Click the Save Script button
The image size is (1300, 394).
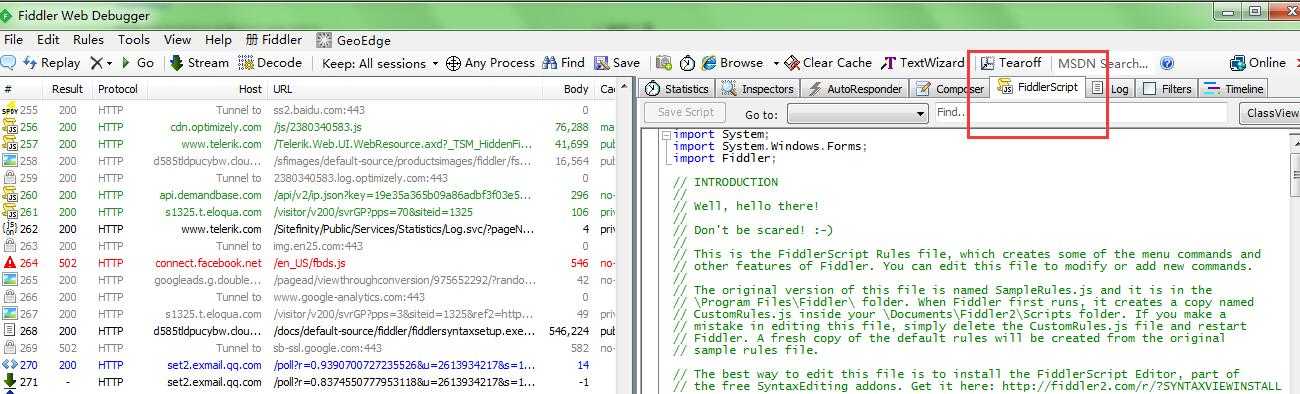(x=685, y=113)
